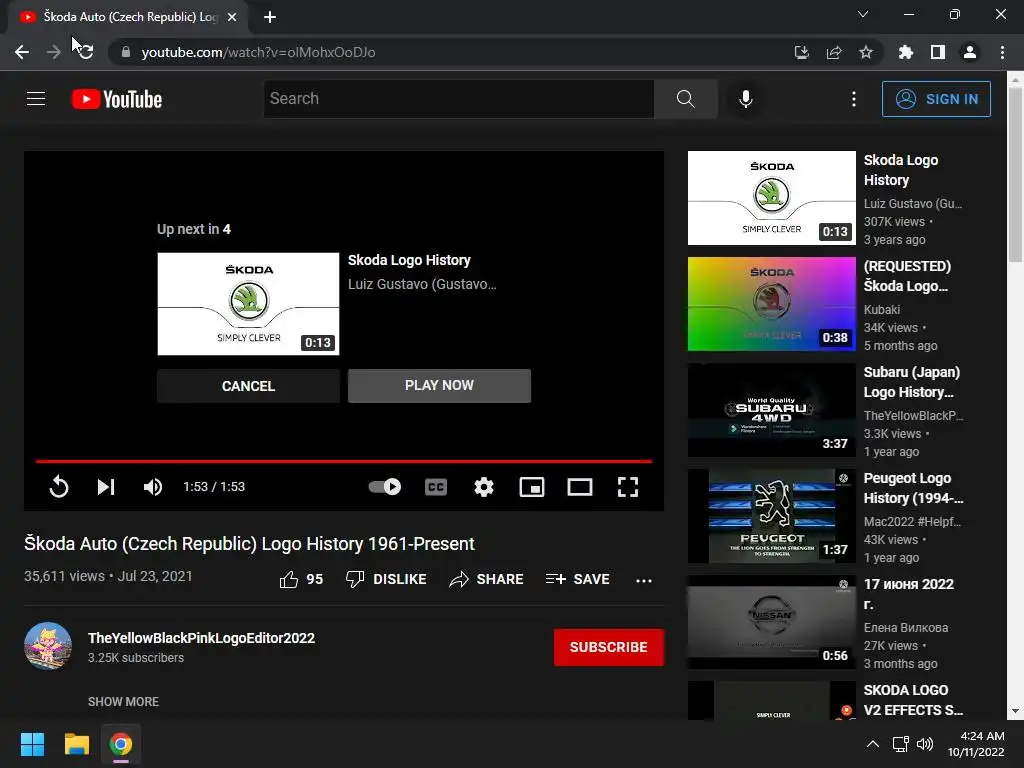Cancel the up next autoplay
This screenshot has height=768, width=1024.
pos(248,386)
